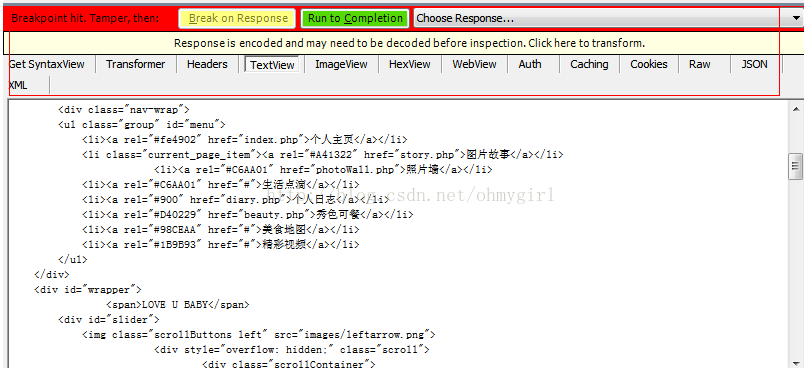Click the Breakpoint hit. Tamper, then: label
Viewport: 804px width, 368px height.
pos(85,18)
